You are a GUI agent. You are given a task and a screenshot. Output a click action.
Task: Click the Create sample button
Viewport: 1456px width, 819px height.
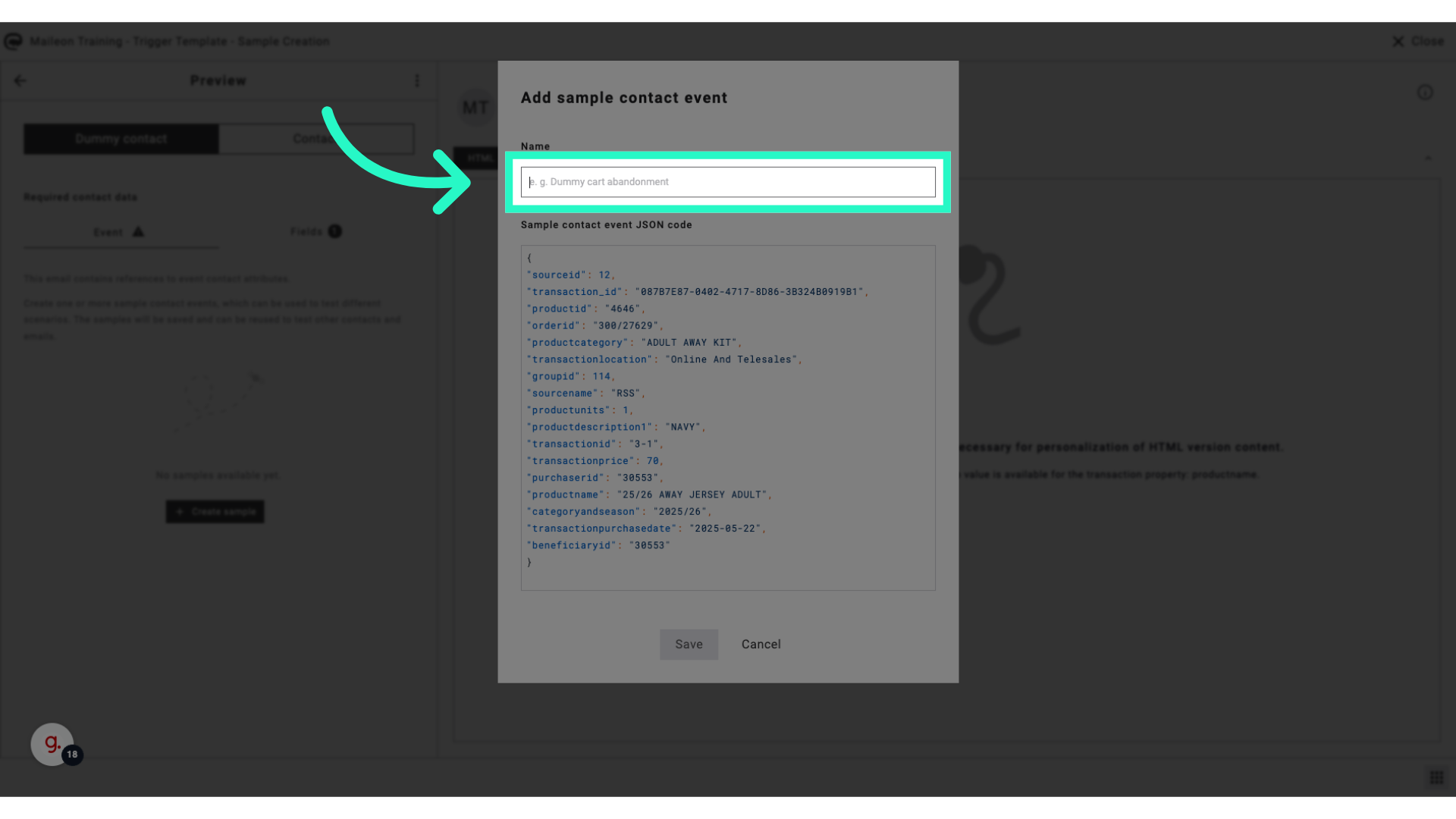(215, 511)
